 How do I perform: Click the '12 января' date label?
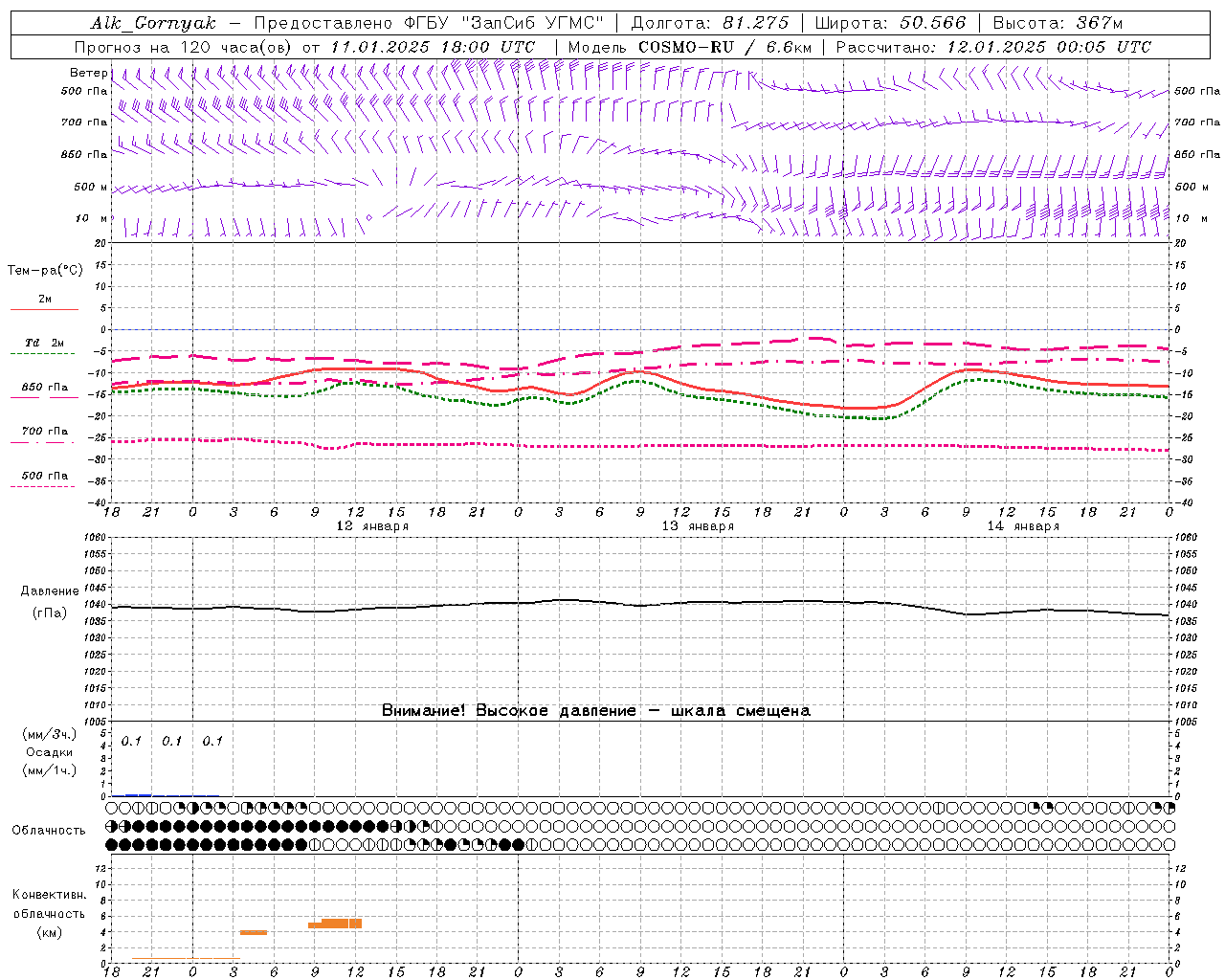[x=372, y=526]
